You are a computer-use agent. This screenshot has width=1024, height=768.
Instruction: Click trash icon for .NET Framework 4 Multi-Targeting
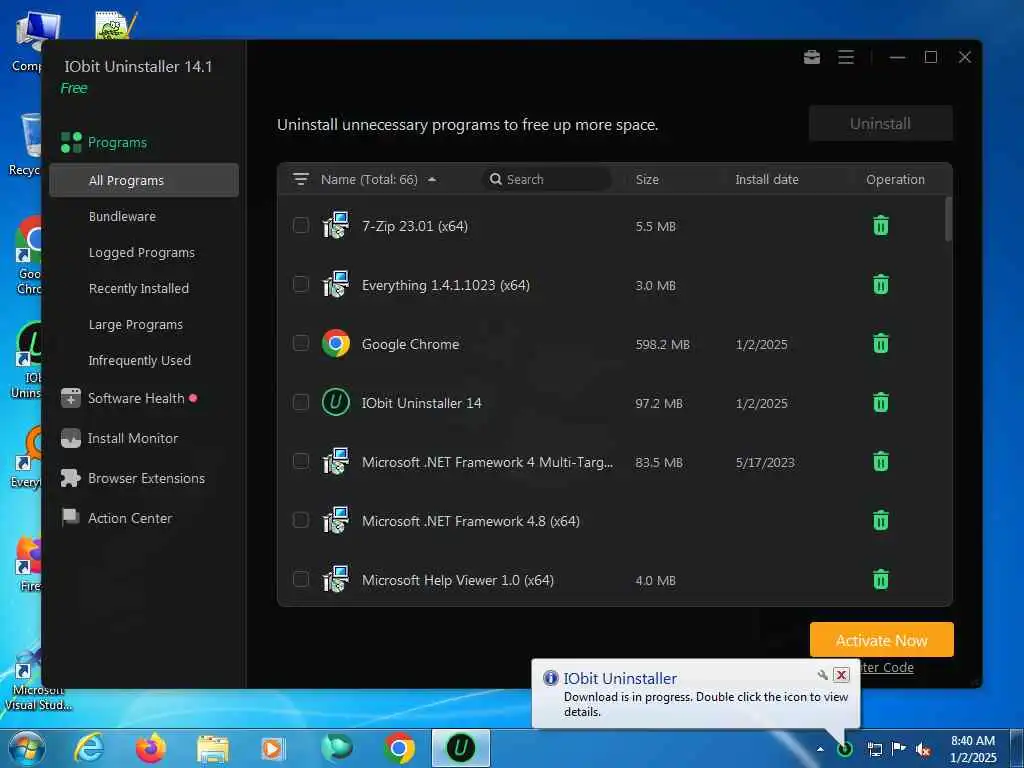pos(880,462)
